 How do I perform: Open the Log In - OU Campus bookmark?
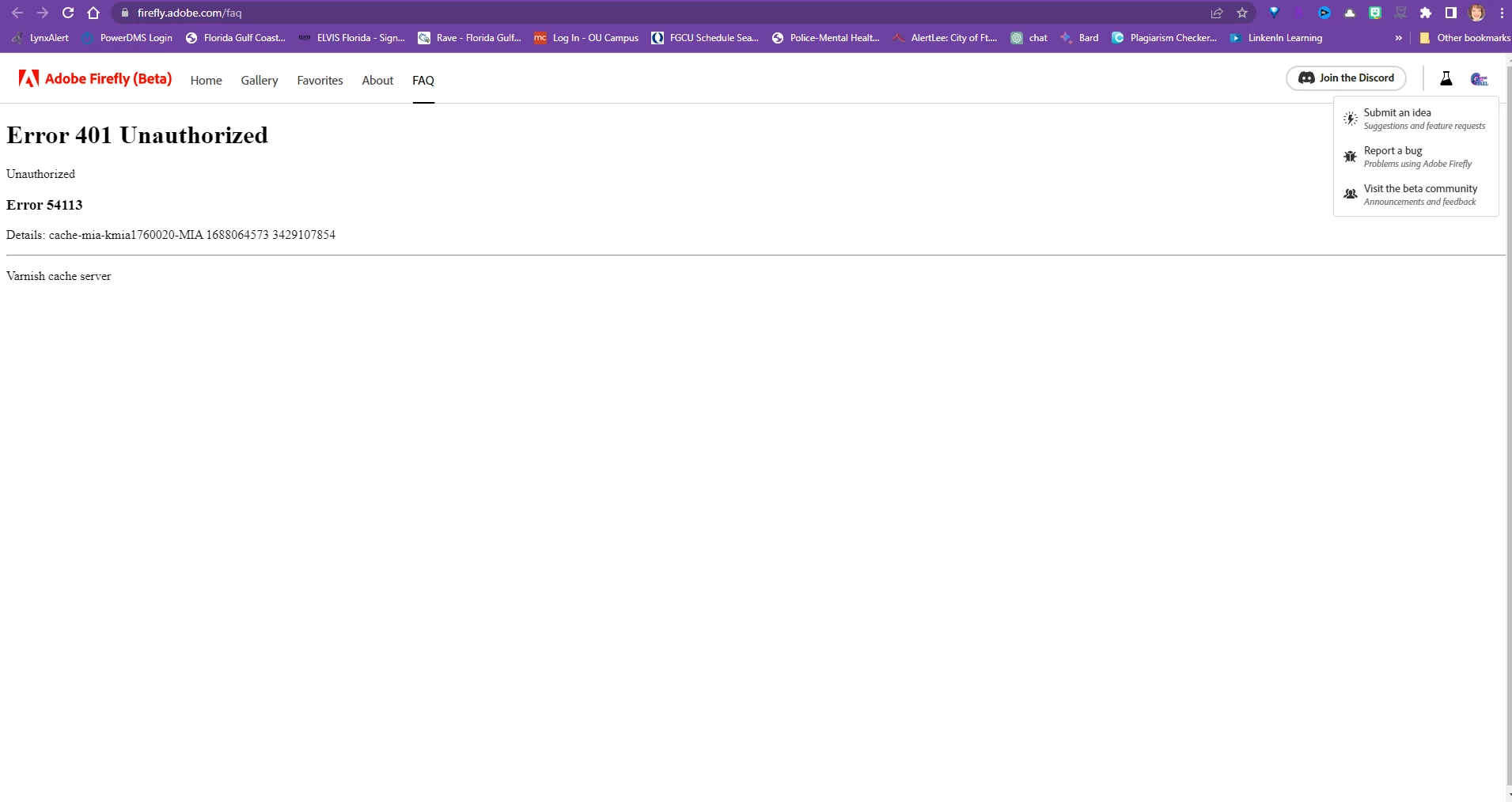coord(586,38)
